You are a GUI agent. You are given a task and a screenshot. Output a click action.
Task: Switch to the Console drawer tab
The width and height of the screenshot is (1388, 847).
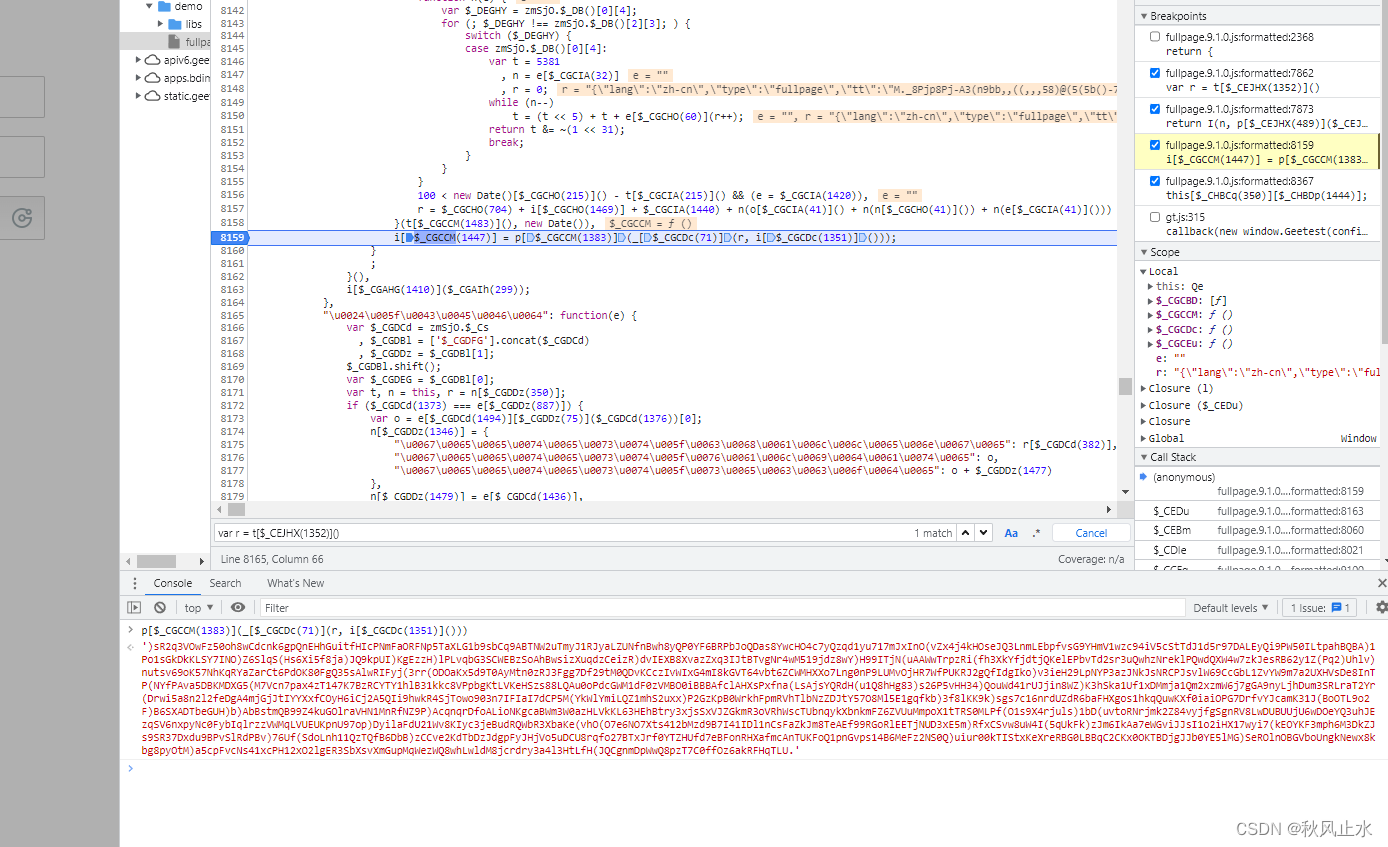[x=173, y=583]
